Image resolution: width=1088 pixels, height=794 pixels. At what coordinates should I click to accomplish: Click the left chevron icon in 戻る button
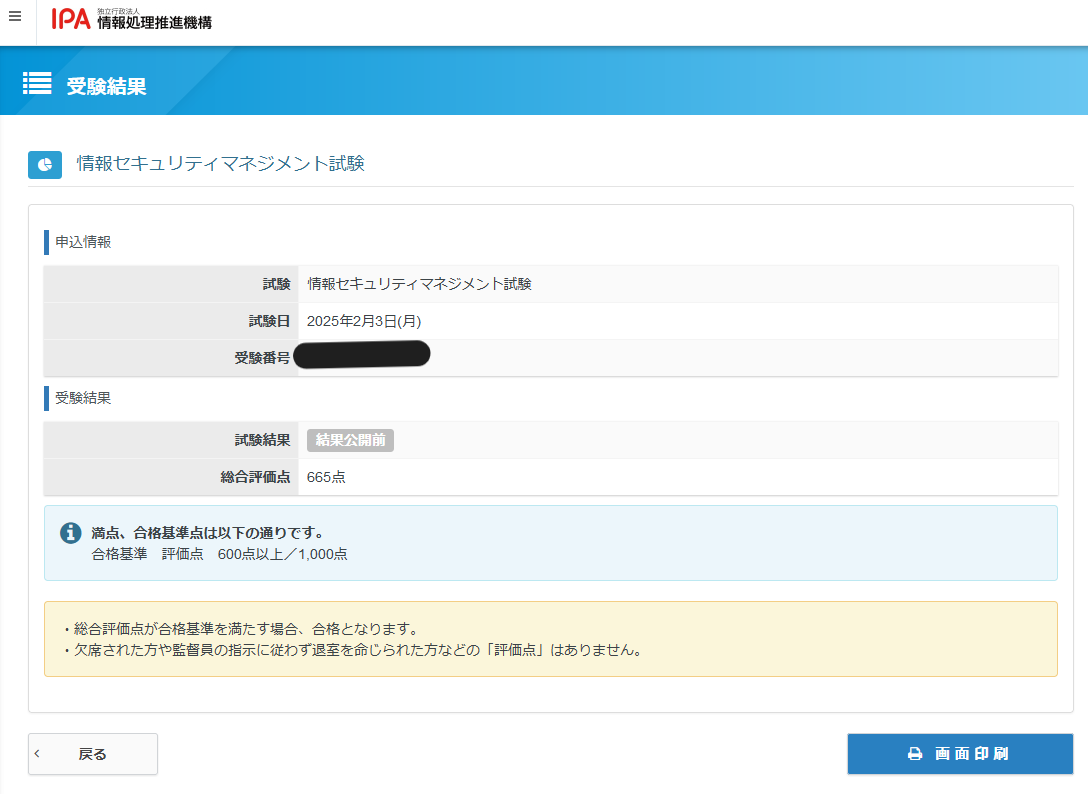(38, 754)
